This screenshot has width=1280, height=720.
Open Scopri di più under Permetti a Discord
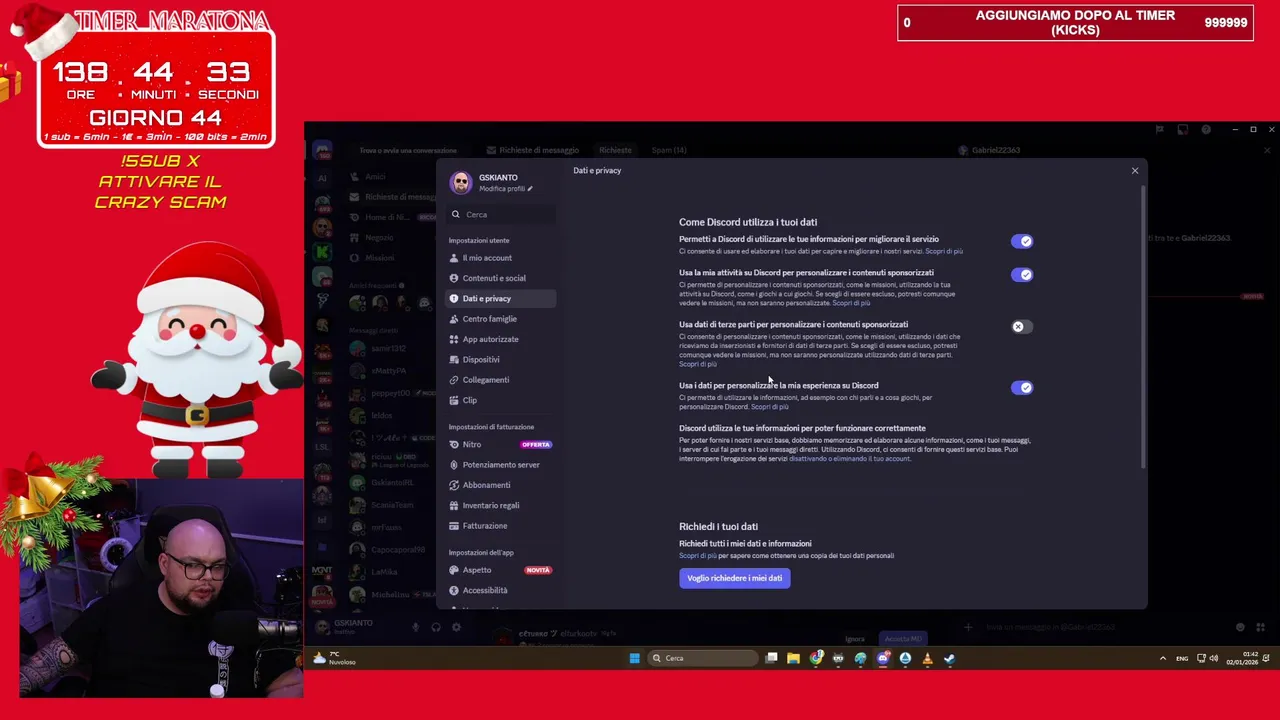(x=944, y=251)
